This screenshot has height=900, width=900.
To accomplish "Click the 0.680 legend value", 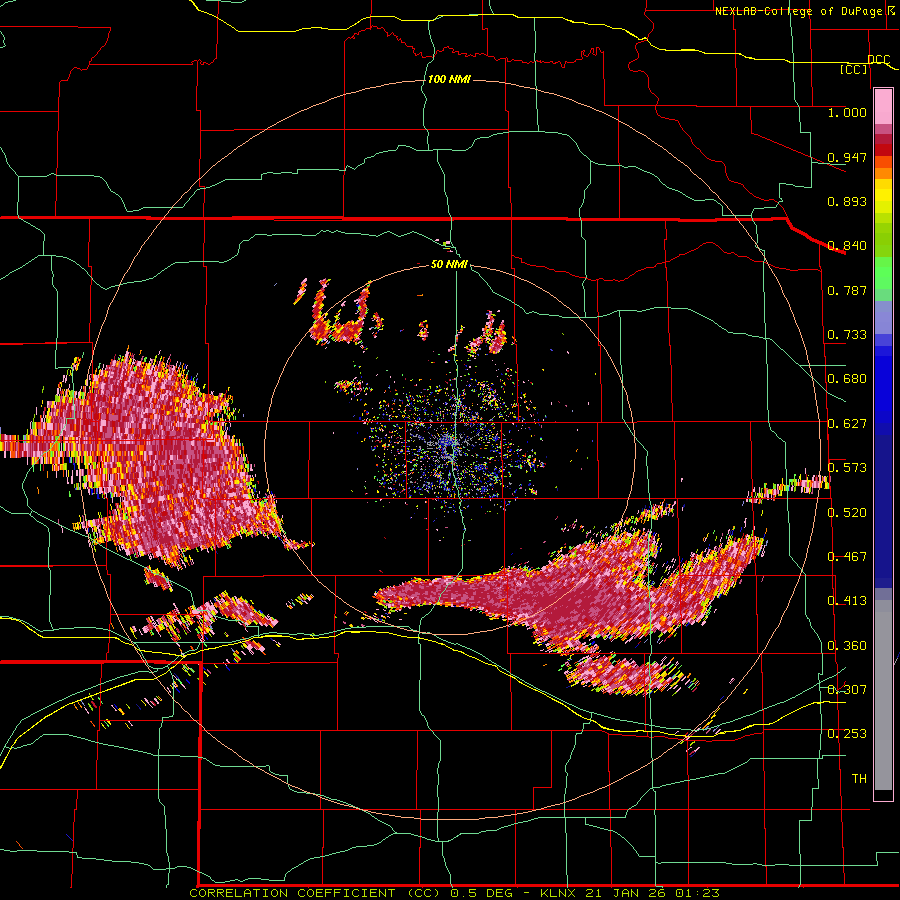I will (847, 379).
